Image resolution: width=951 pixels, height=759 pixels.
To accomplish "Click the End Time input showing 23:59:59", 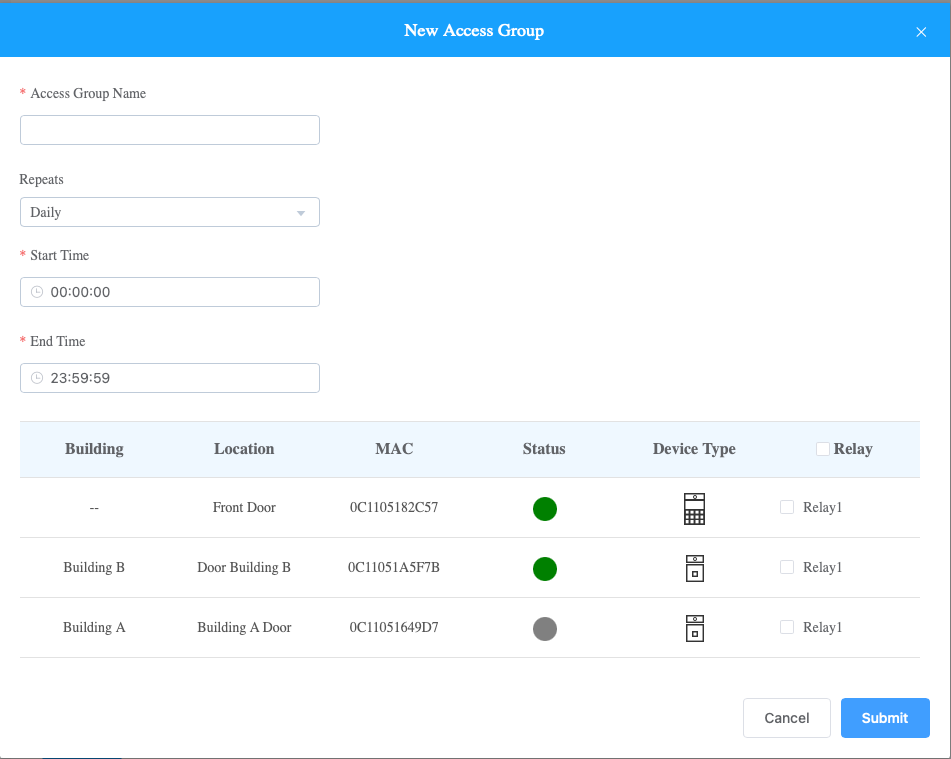I will [x=169, y=377].
